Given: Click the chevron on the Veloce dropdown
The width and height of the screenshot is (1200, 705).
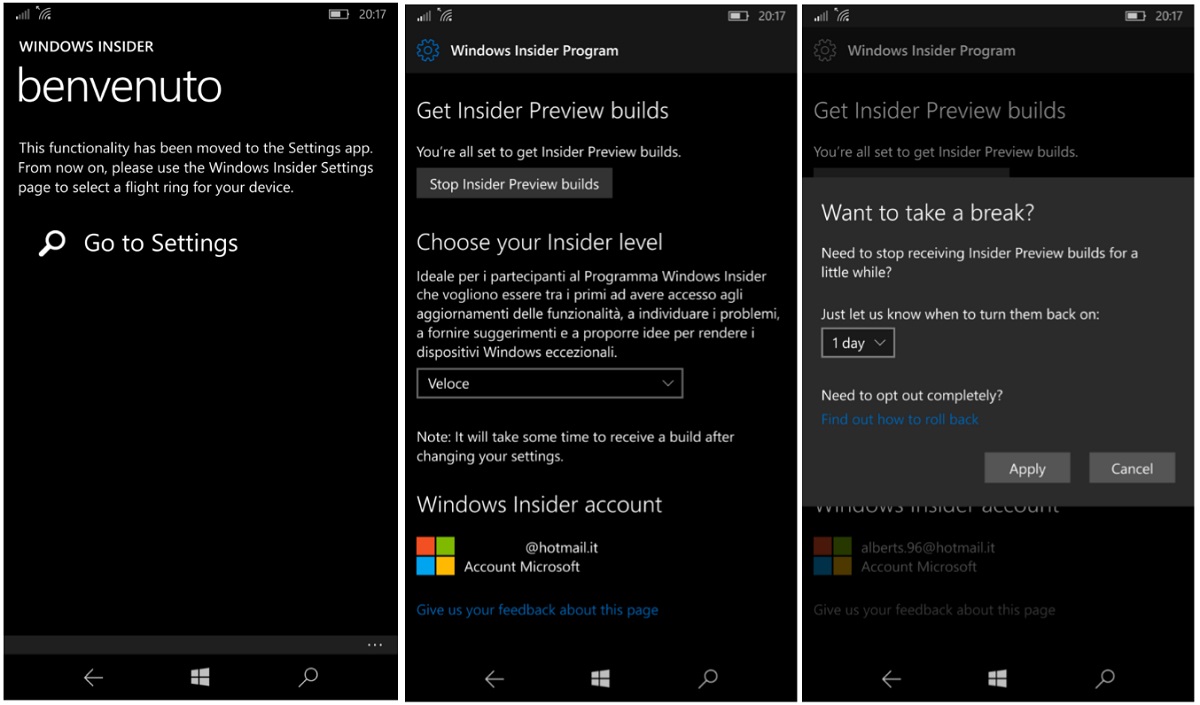Looking at the screenshot, I should [x=668, y=383].
